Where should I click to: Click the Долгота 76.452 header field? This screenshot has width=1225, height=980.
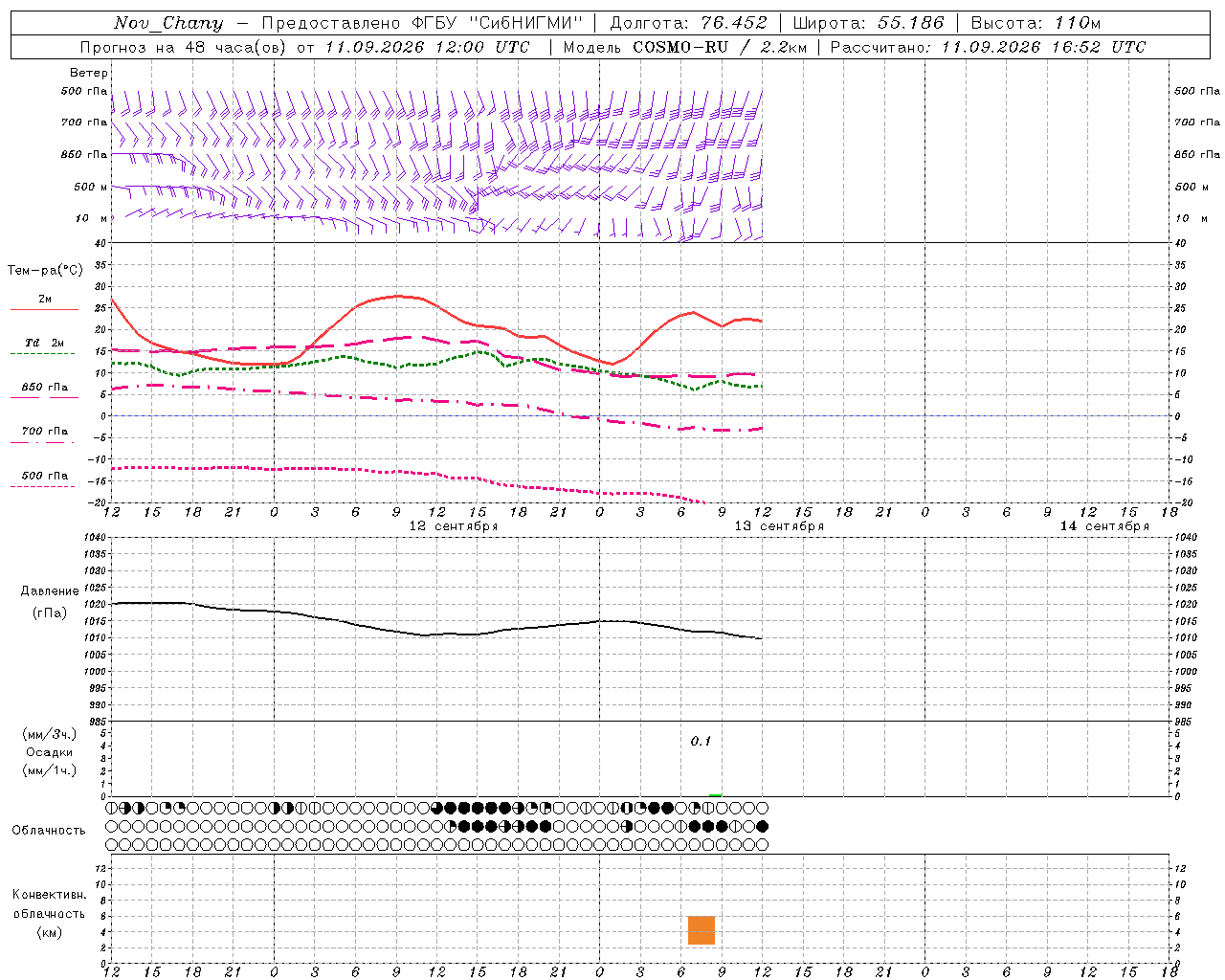pyautogui.click(x=688, y=23)
